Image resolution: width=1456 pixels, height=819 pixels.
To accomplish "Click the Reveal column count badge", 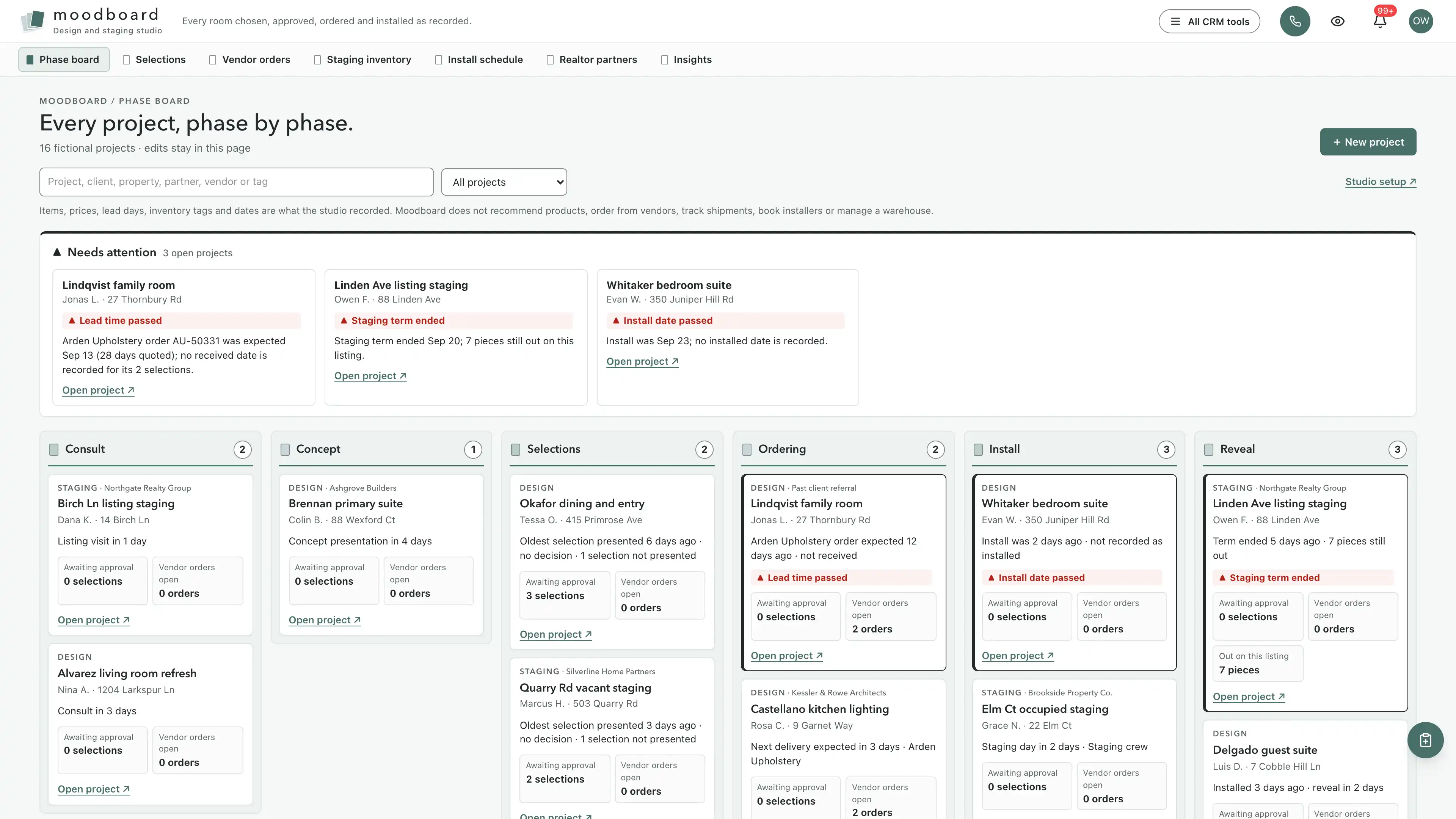I will [x=1397, y=449].
